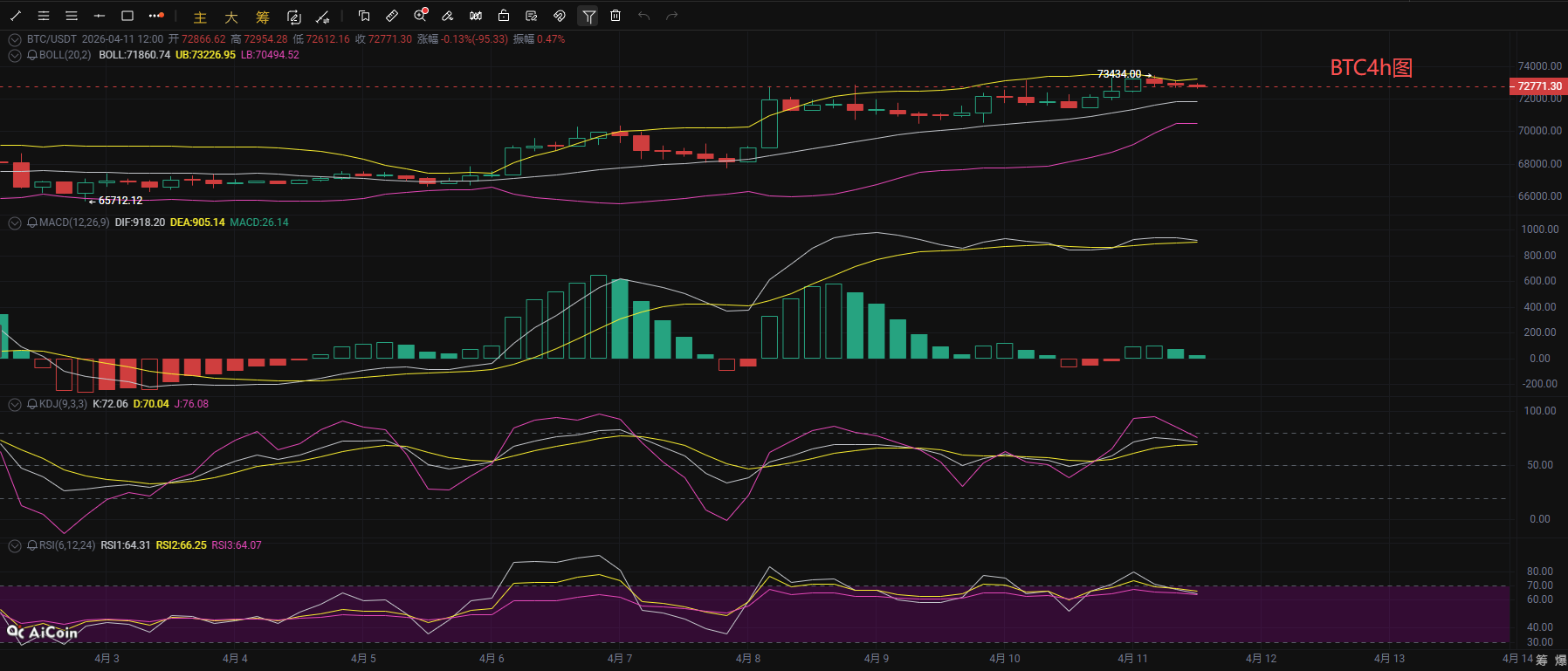Open the more drawing tools menu

pos(155,16)
